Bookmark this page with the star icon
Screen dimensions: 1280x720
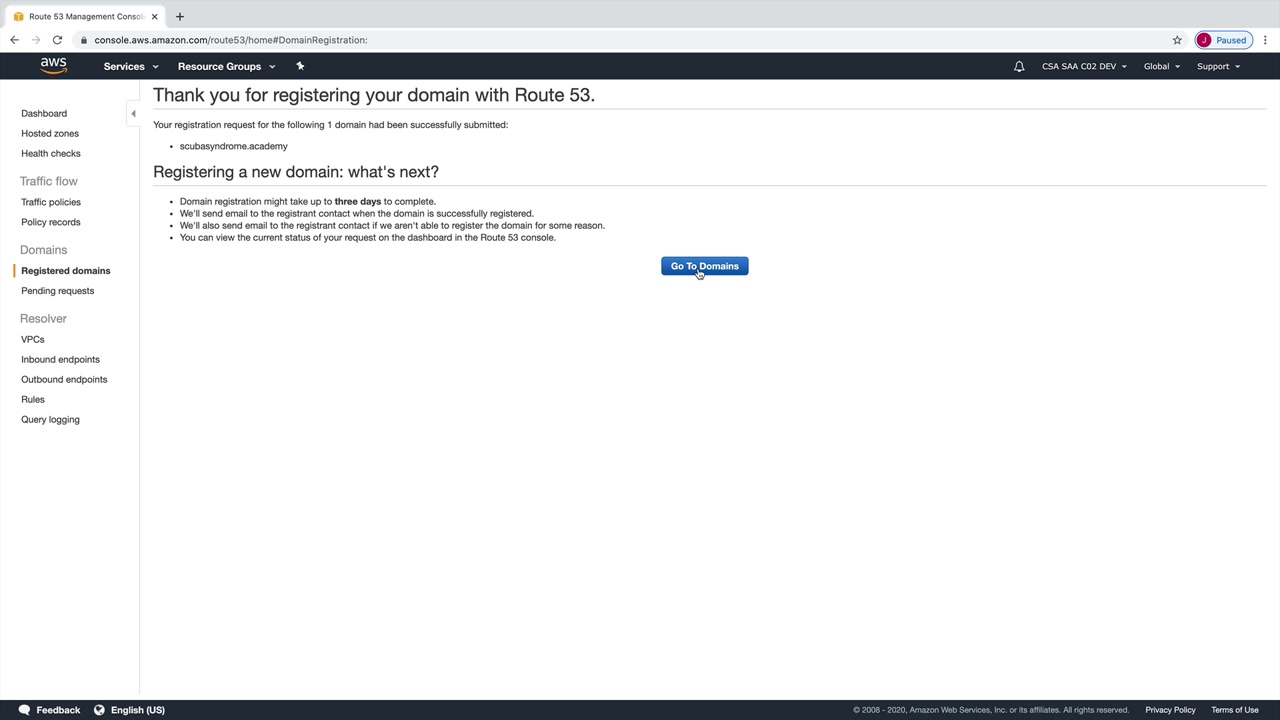click(x=1177, y=40)
